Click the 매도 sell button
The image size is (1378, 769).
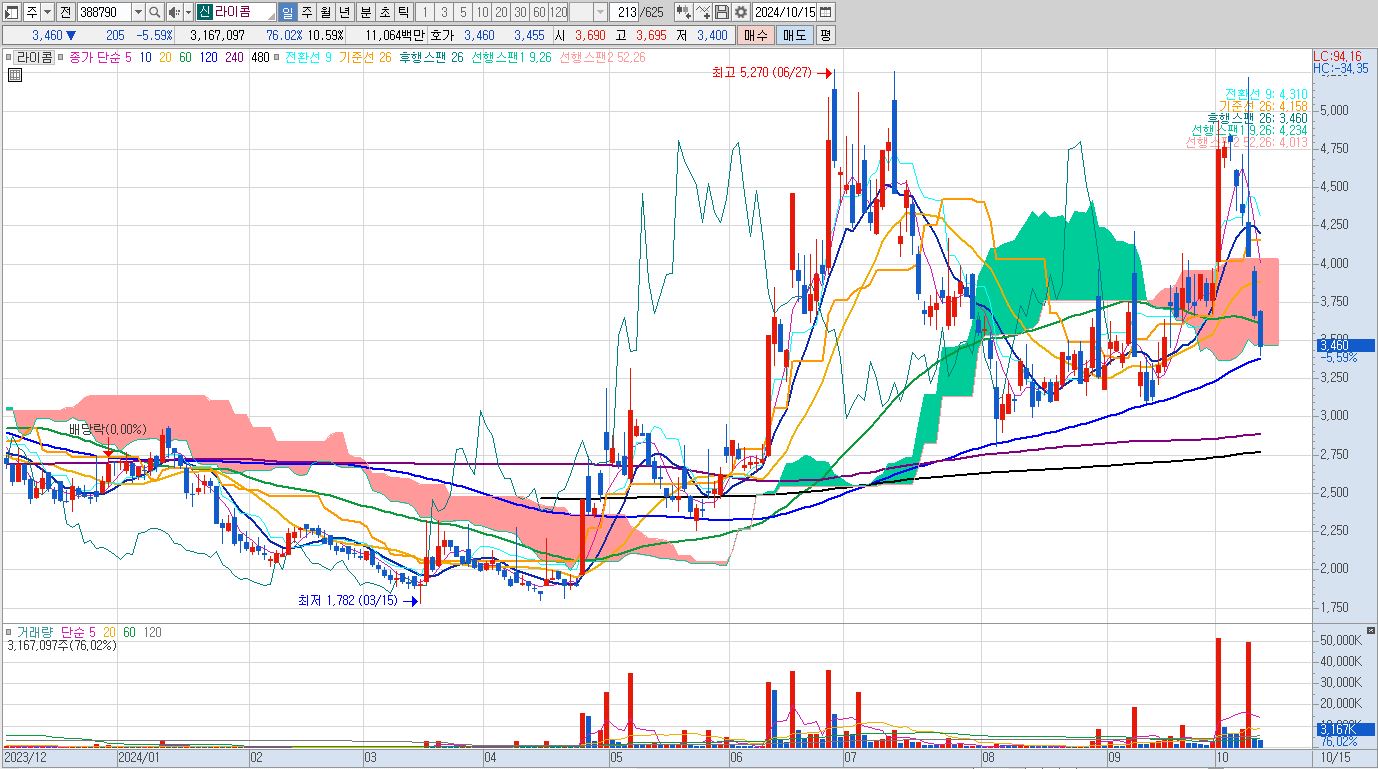(x=794, y=35)
